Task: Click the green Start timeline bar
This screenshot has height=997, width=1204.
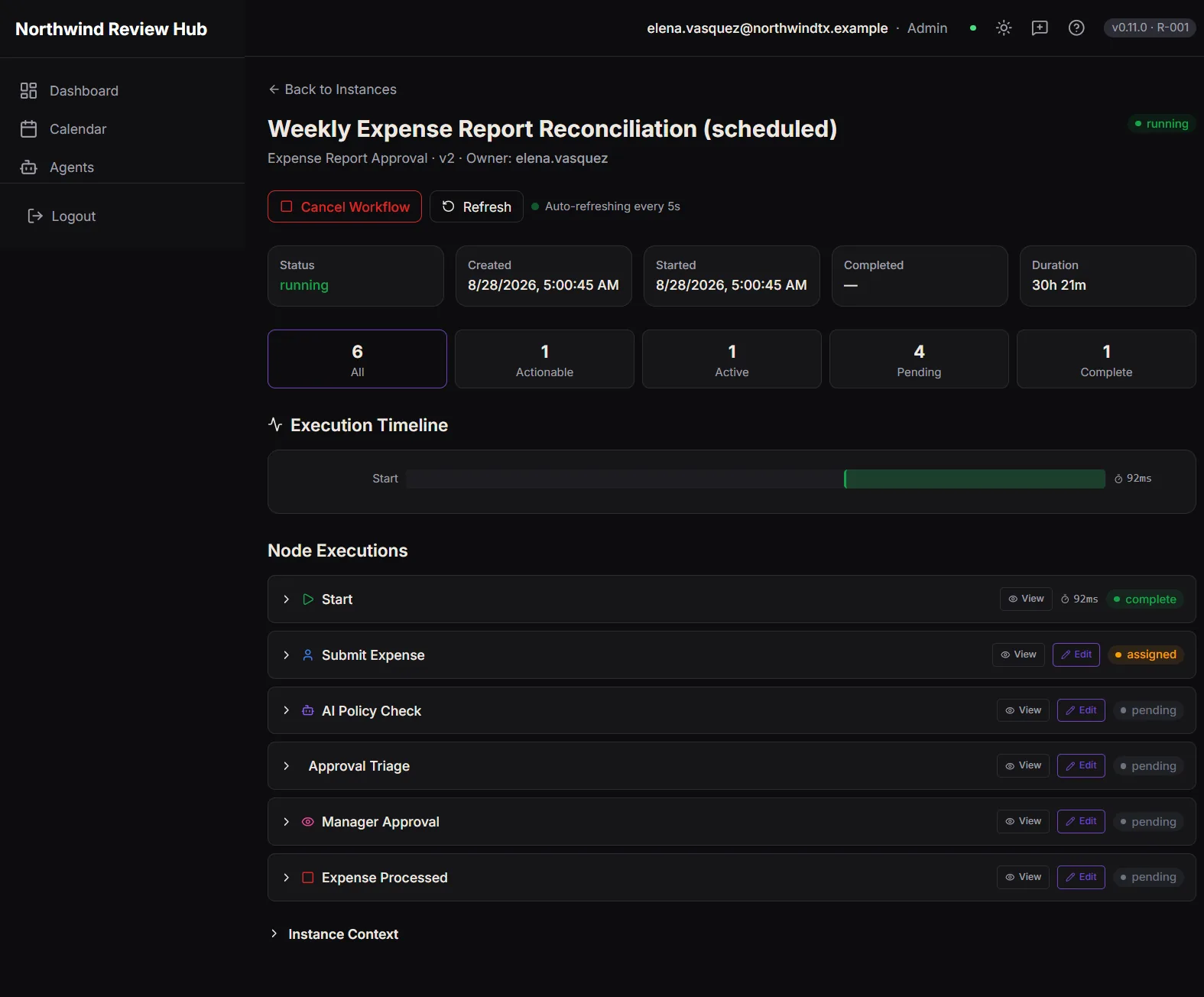Action: (975, 479)
